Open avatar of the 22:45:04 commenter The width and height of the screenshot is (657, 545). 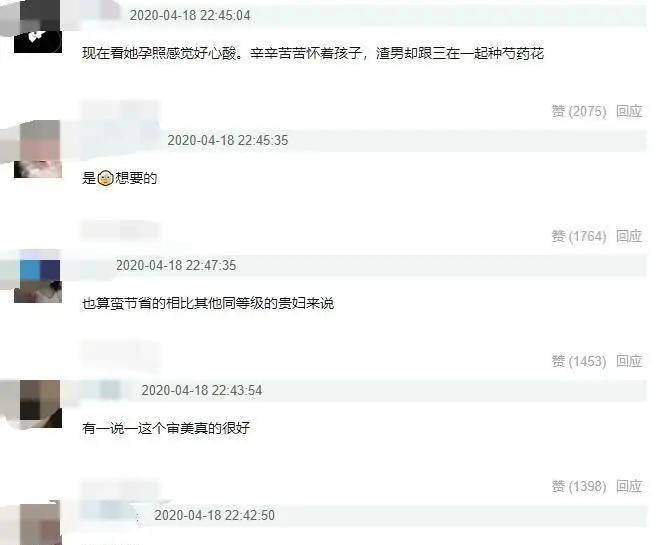(x=38, y=26)
